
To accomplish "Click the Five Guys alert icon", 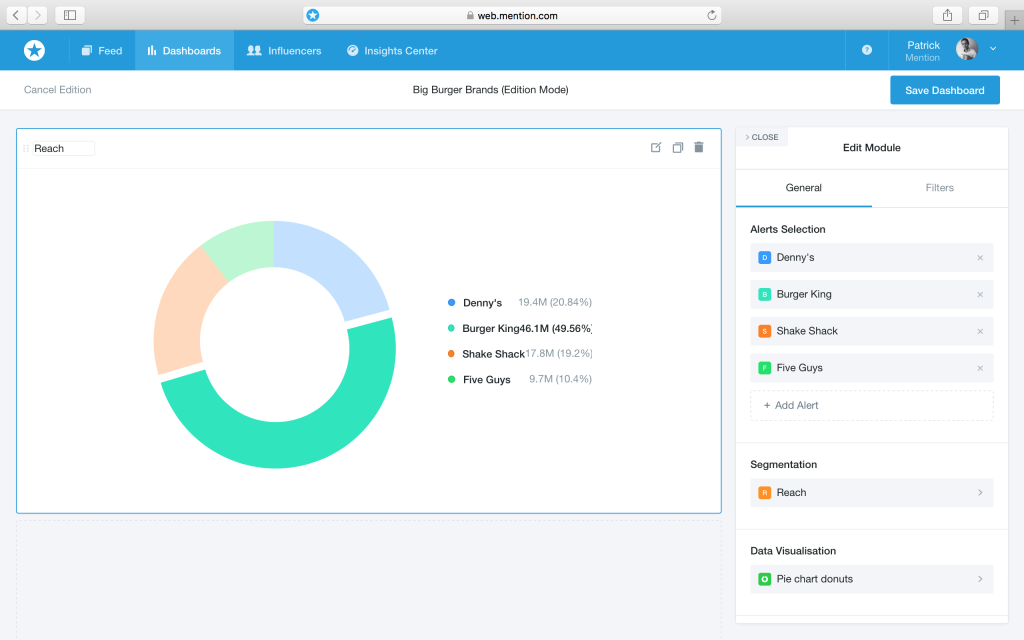I will click(764, 368).
